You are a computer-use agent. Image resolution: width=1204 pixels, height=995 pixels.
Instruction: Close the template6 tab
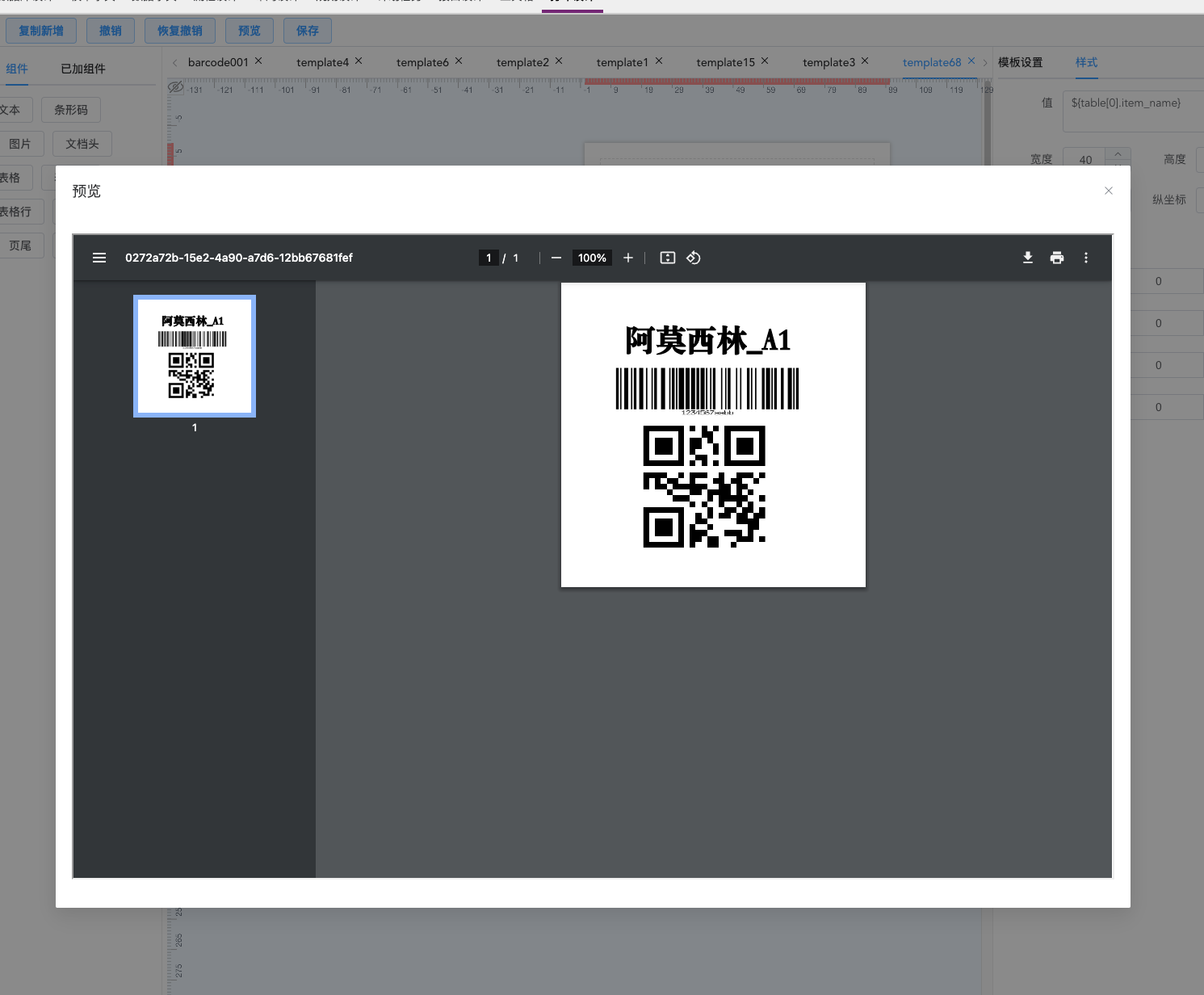459,61
